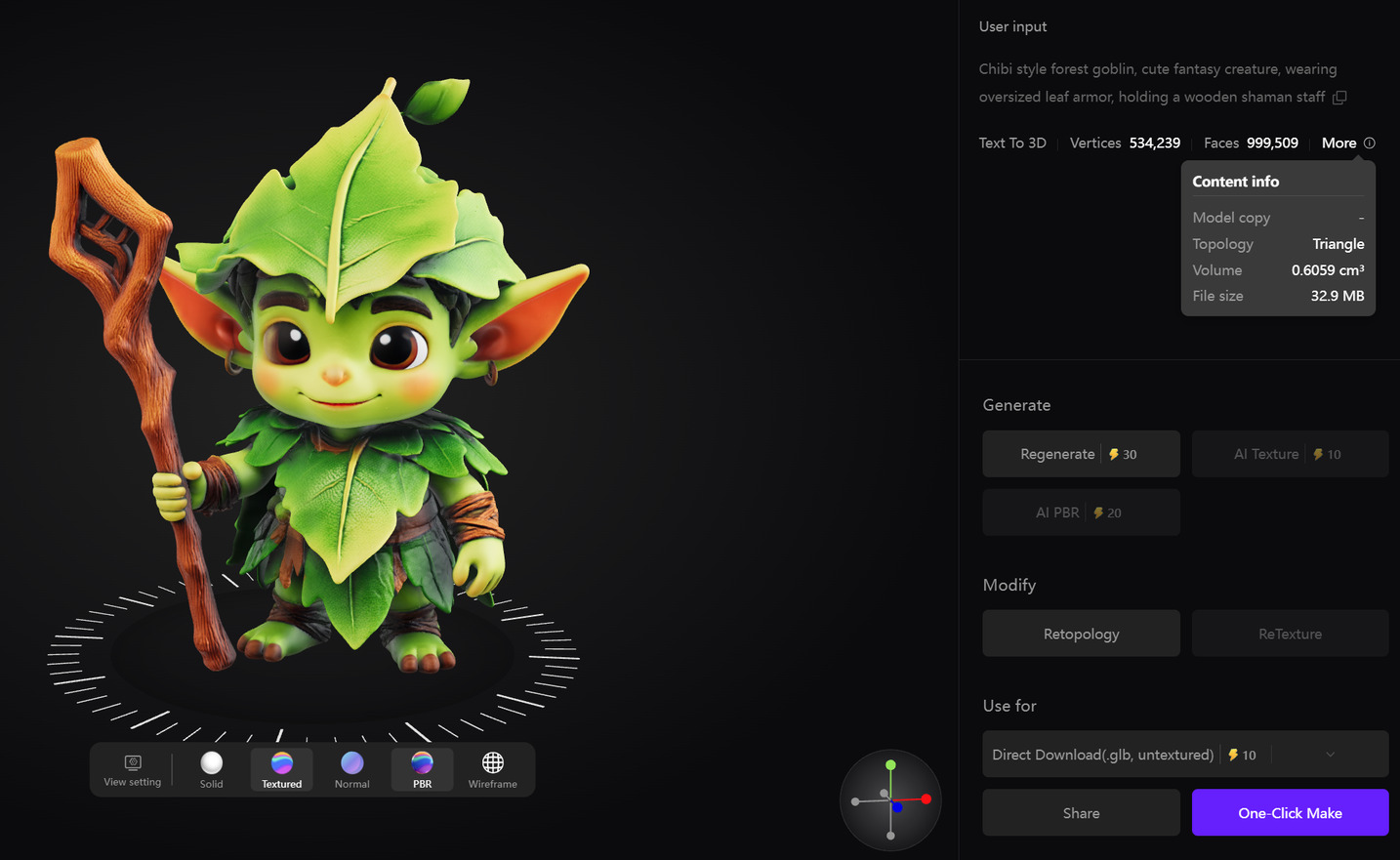Click the Regenerate button
The height and width of the screenshot is (860, 1400).
pyautogui.click(x=1081, y=453)
